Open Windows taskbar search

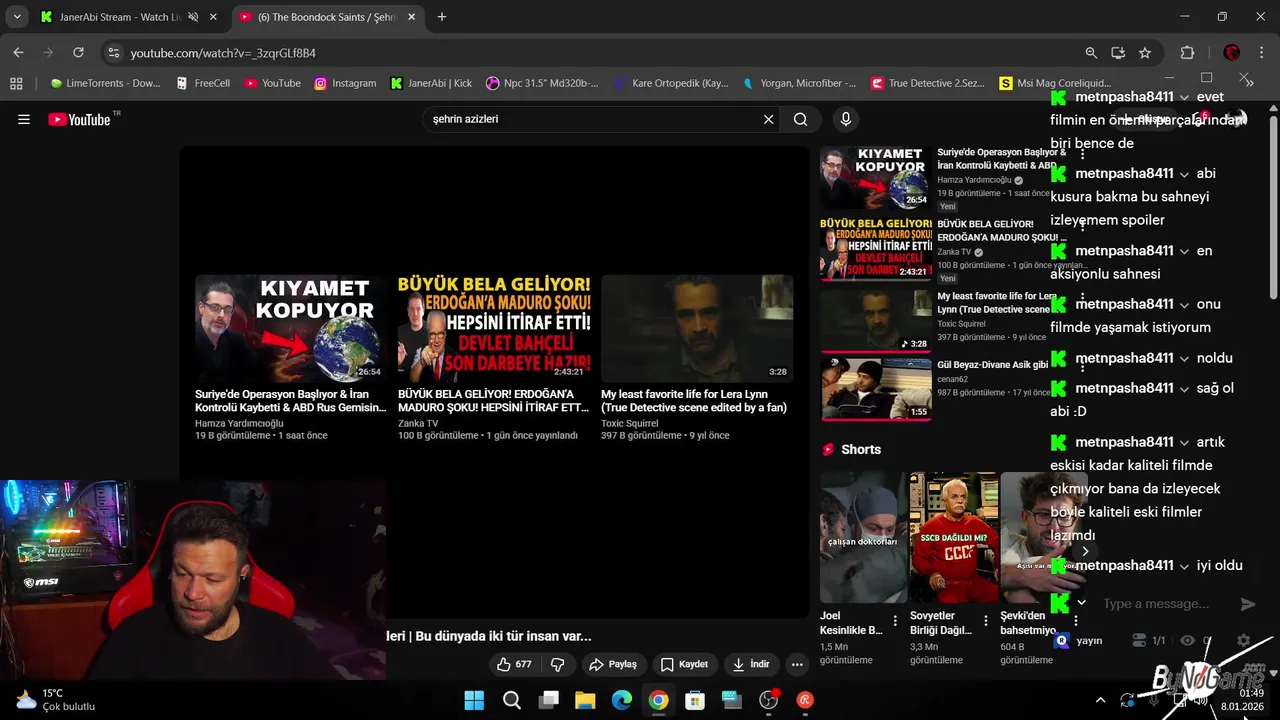pyautogui.click(x=511, y=700)
